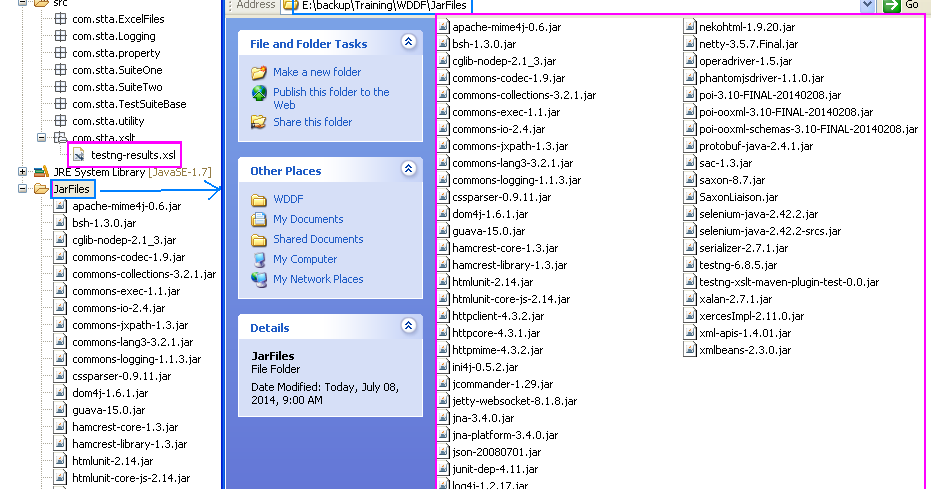Select jetty-websocket-8.1.8.jar in Explorer window
Screen dimensions: 931x489
pos(514,401)
